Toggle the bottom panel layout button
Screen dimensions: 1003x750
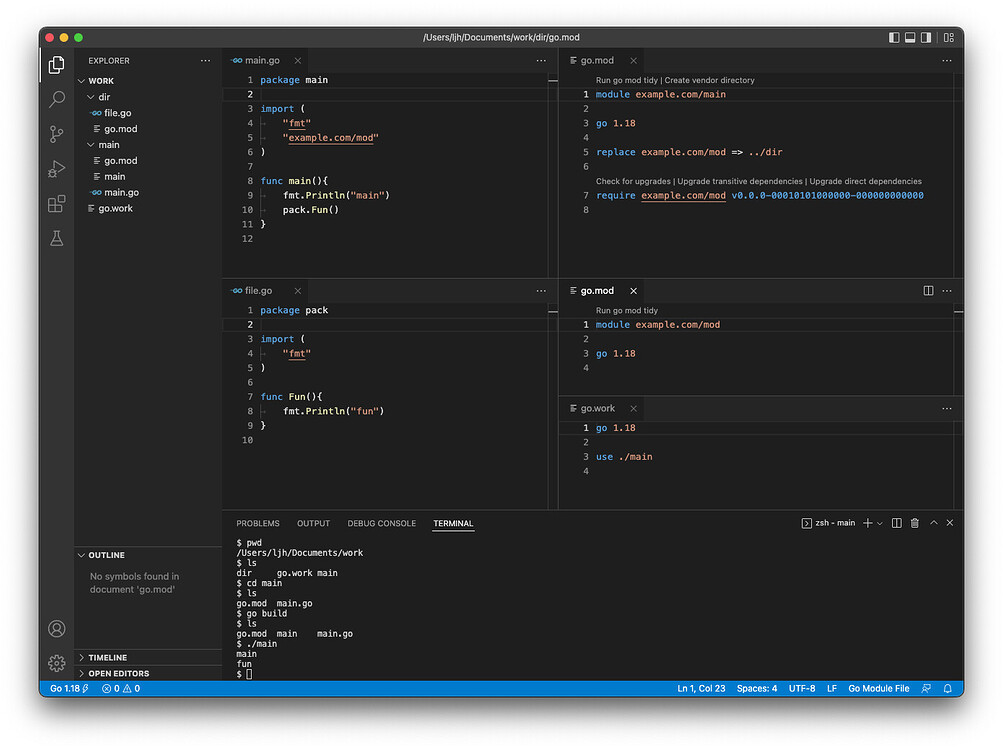[x=910, y=38]
